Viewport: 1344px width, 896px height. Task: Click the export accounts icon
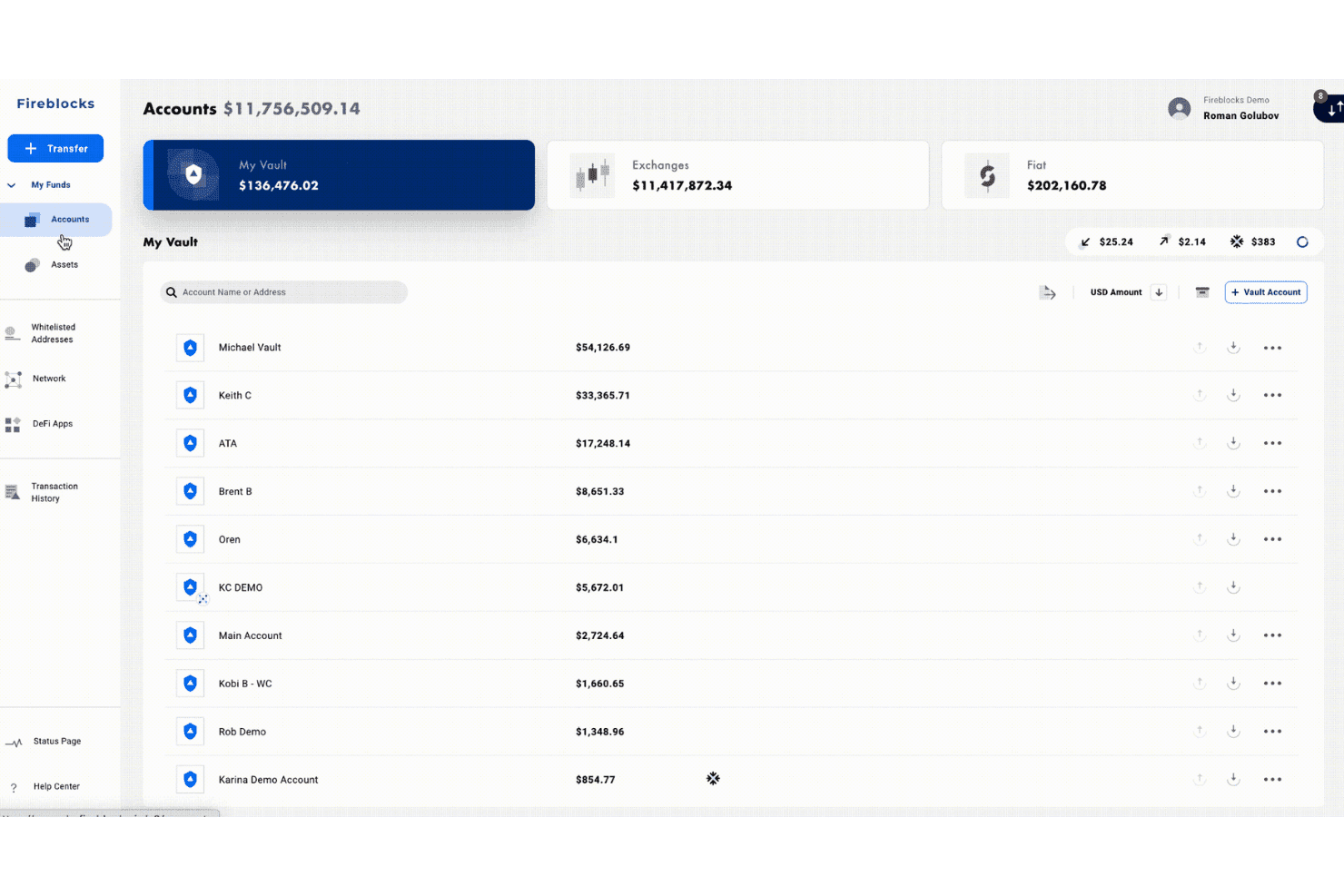tap(1047, 292)
